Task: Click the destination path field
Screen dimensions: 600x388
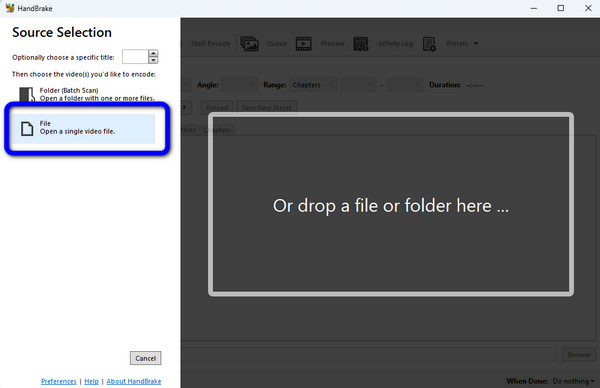Action: point(368,355)
